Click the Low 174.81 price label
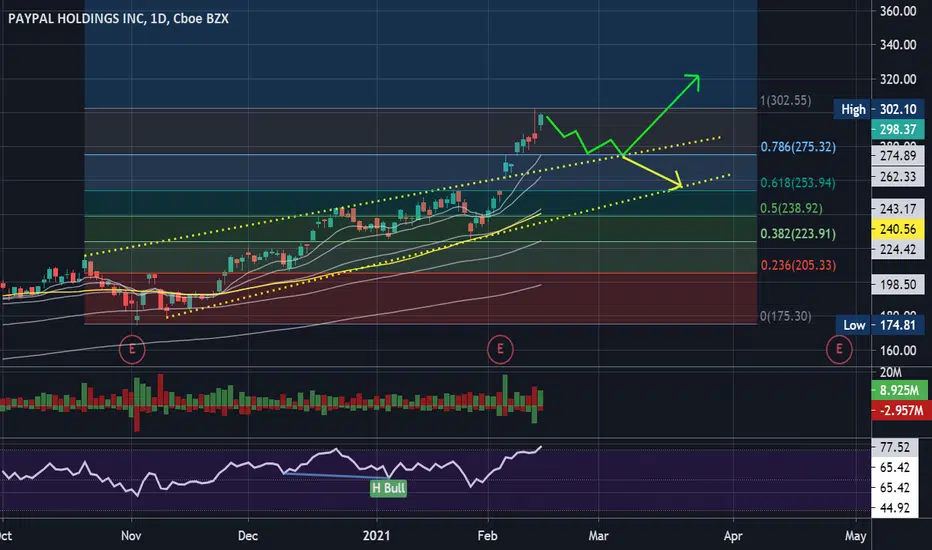 880,325
